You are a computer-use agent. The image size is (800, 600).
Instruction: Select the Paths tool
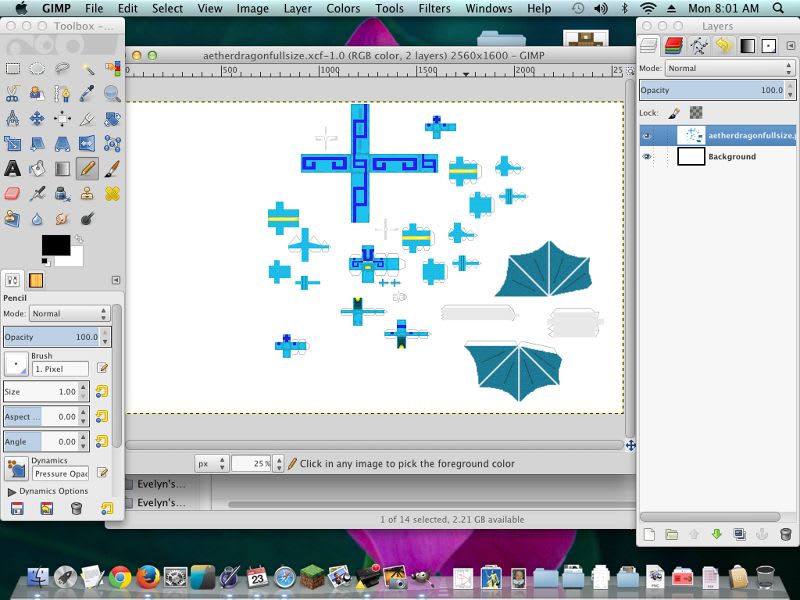[x=62, y=93]
